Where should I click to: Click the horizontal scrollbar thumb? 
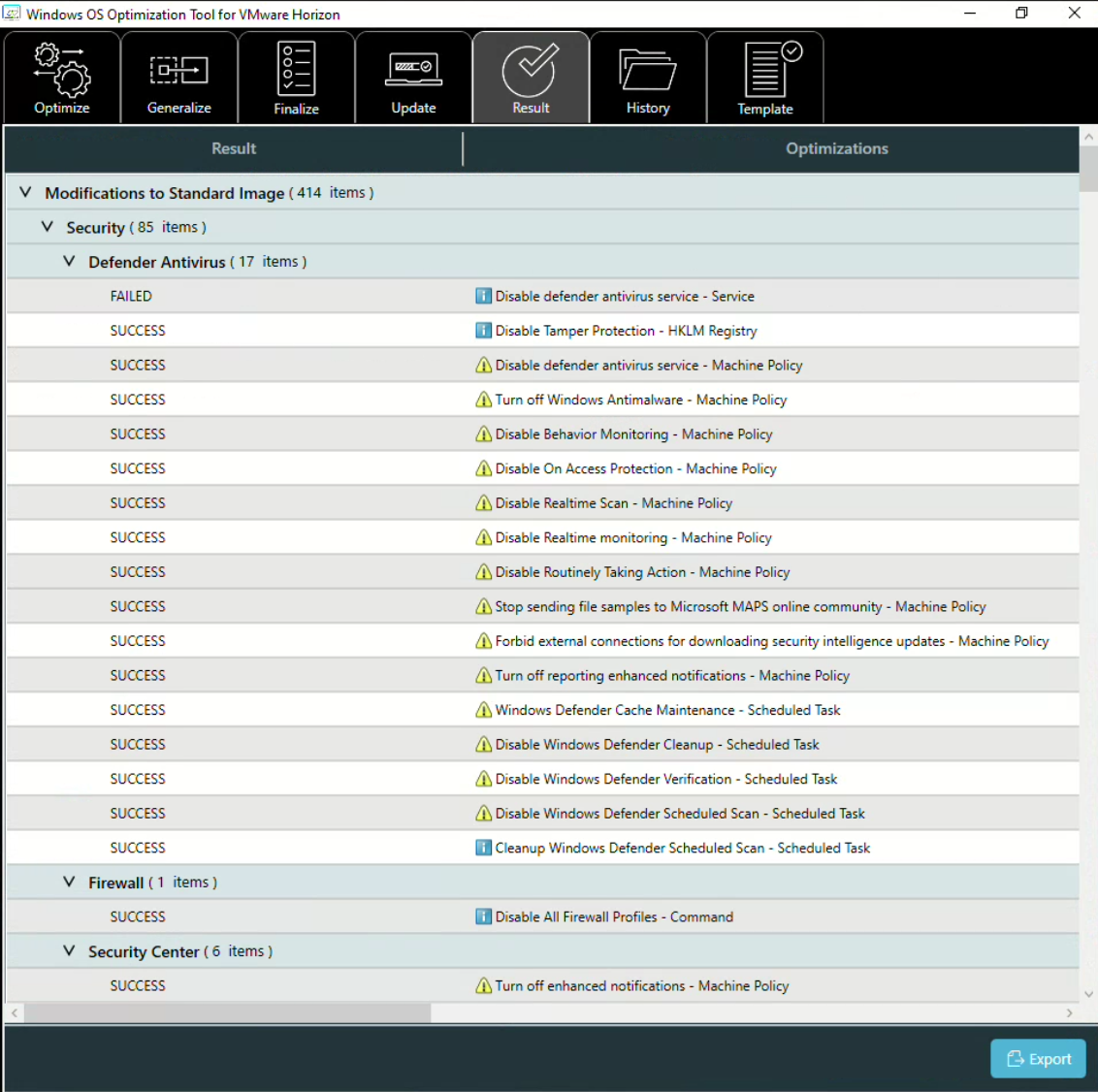[x=227, y=1013]
